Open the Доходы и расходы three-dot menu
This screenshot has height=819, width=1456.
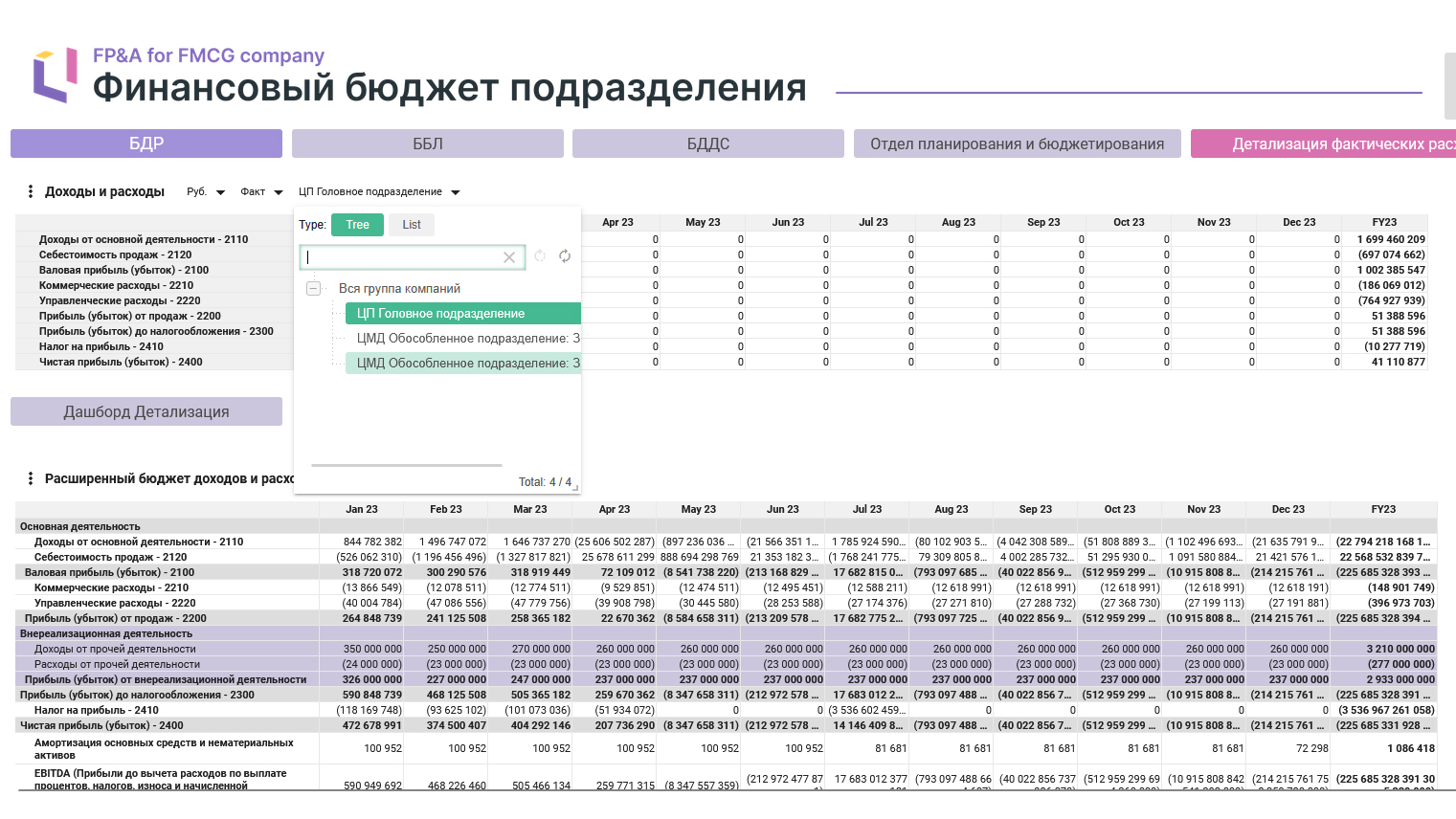pyautogui.click(x=31, y=191)
